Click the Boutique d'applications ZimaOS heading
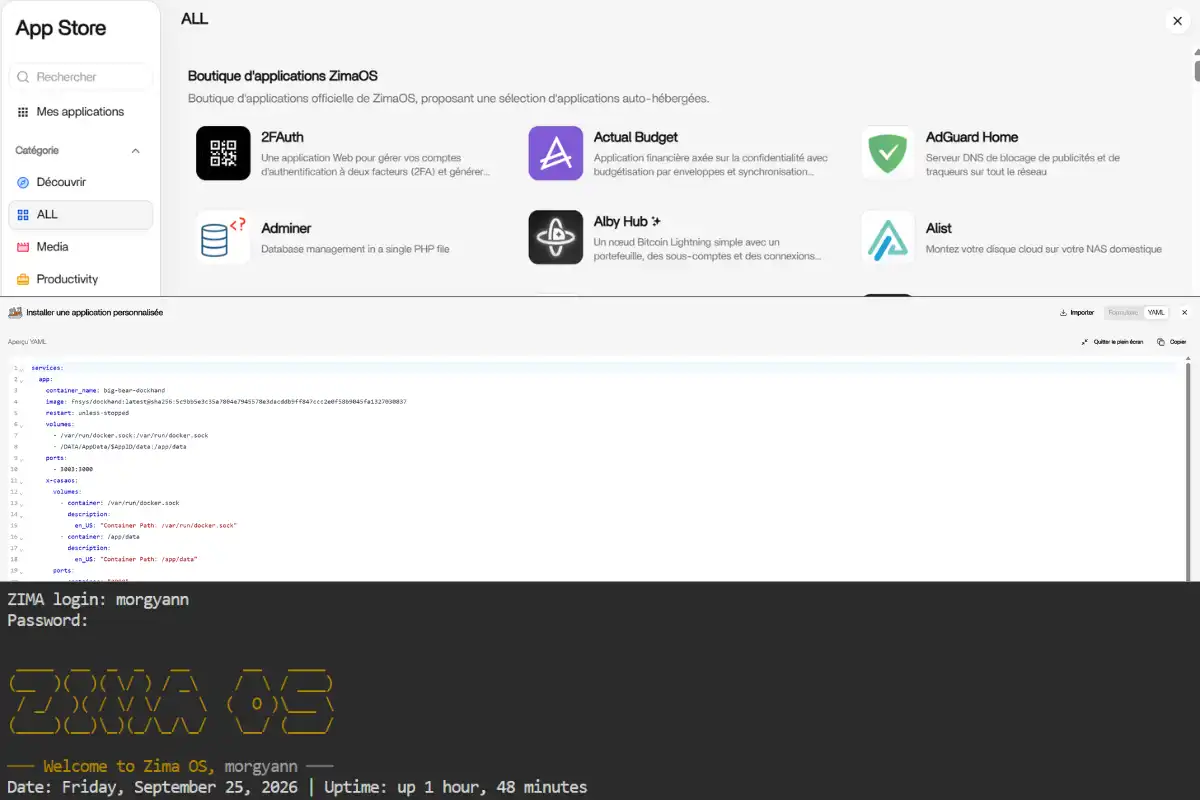Viewport: 1200px width, 800px height. pyautogui.click(x=283, y=76)
